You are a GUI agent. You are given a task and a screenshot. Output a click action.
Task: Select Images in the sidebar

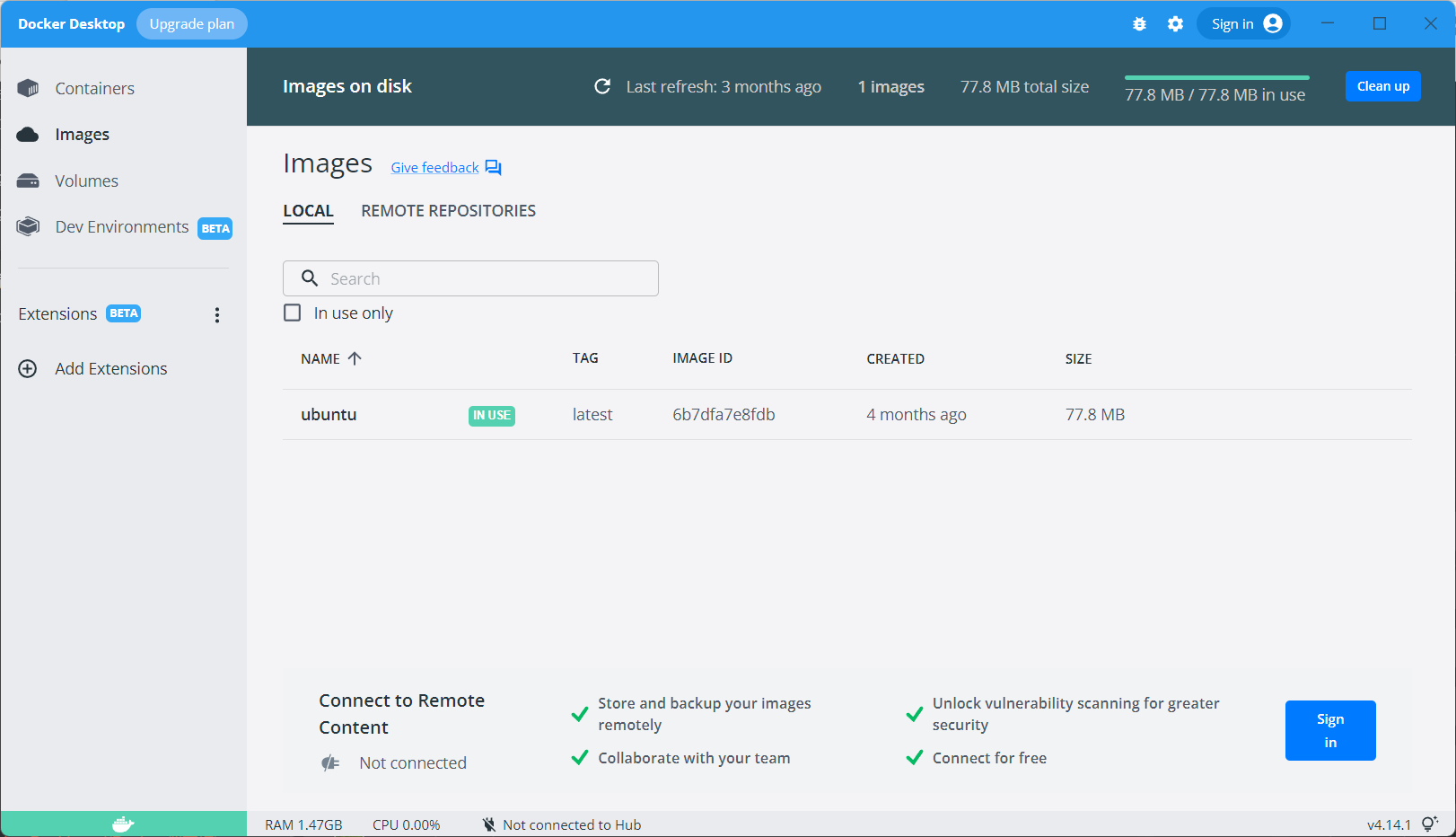(x=82, y=135)
